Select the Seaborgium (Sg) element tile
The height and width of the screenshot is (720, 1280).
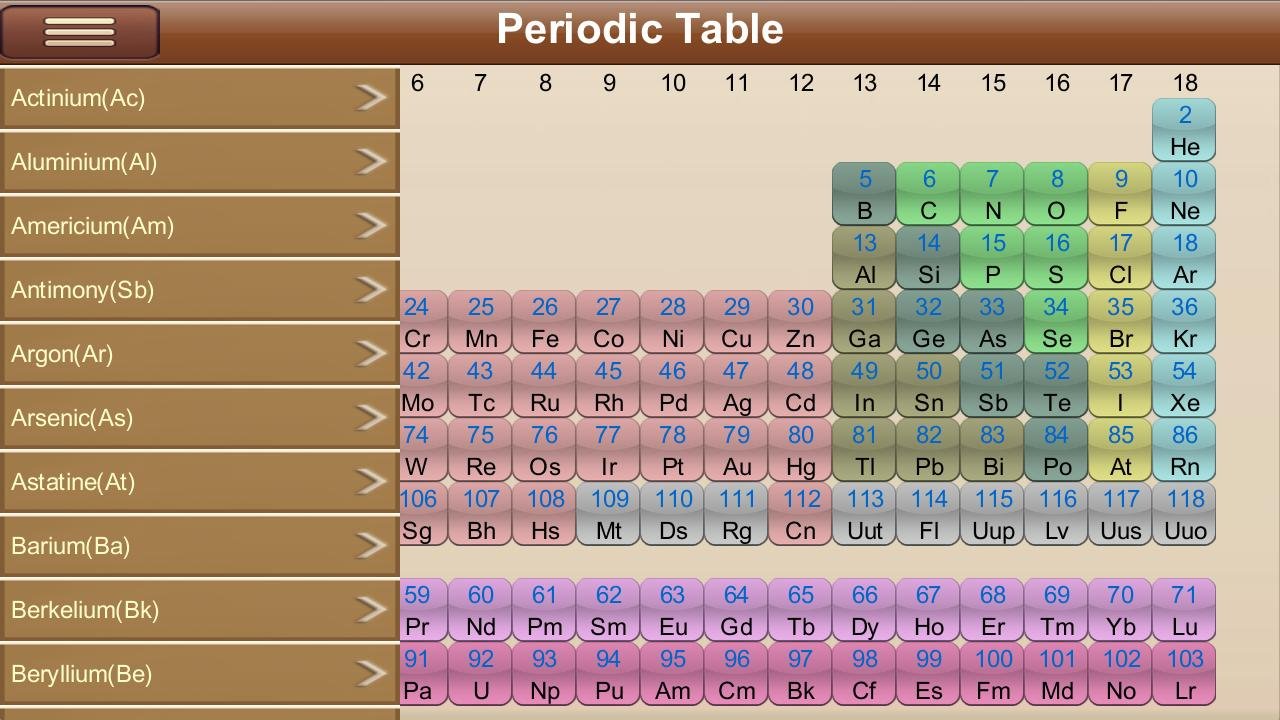423,514
